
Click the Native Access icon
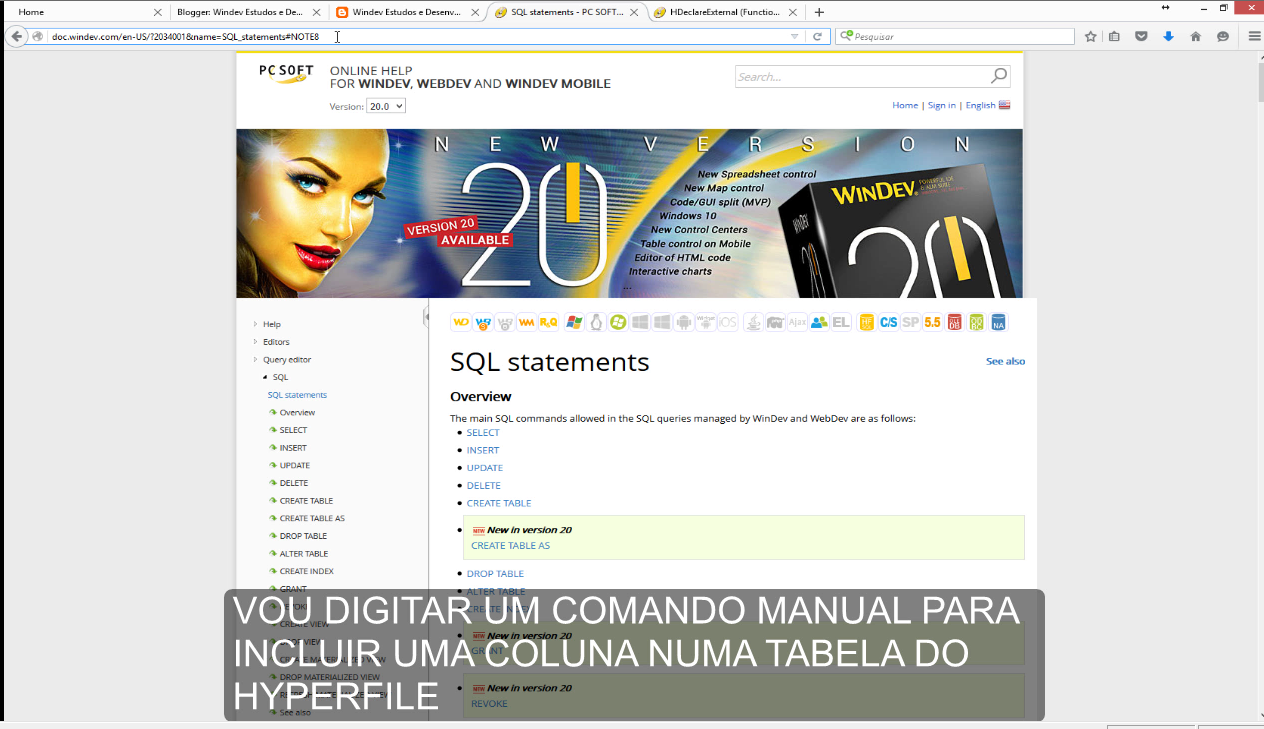click(x=998, y=322)
